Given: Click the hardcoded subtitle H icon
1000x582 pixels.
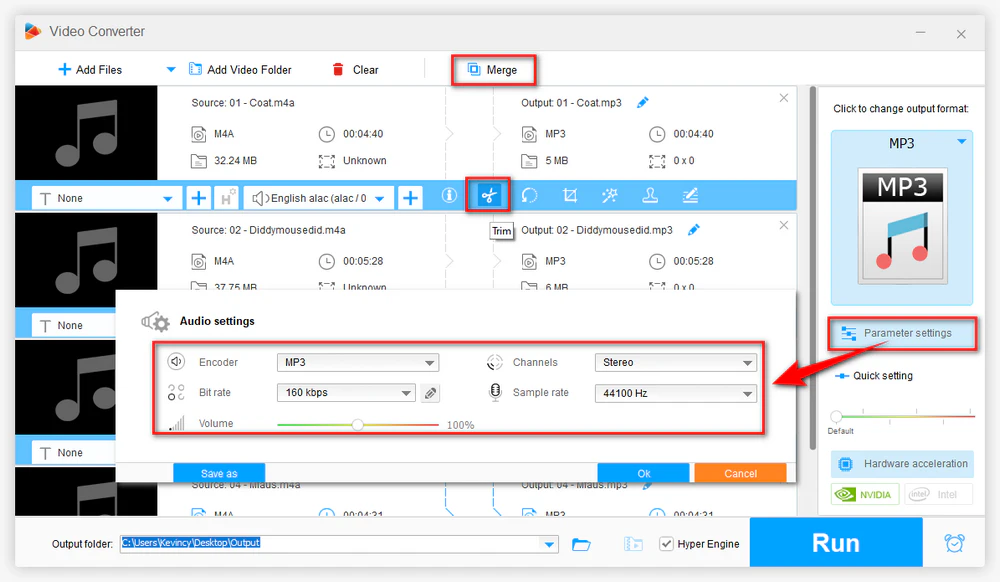Looking at the screenshot, I should click(x=226, y=198).
